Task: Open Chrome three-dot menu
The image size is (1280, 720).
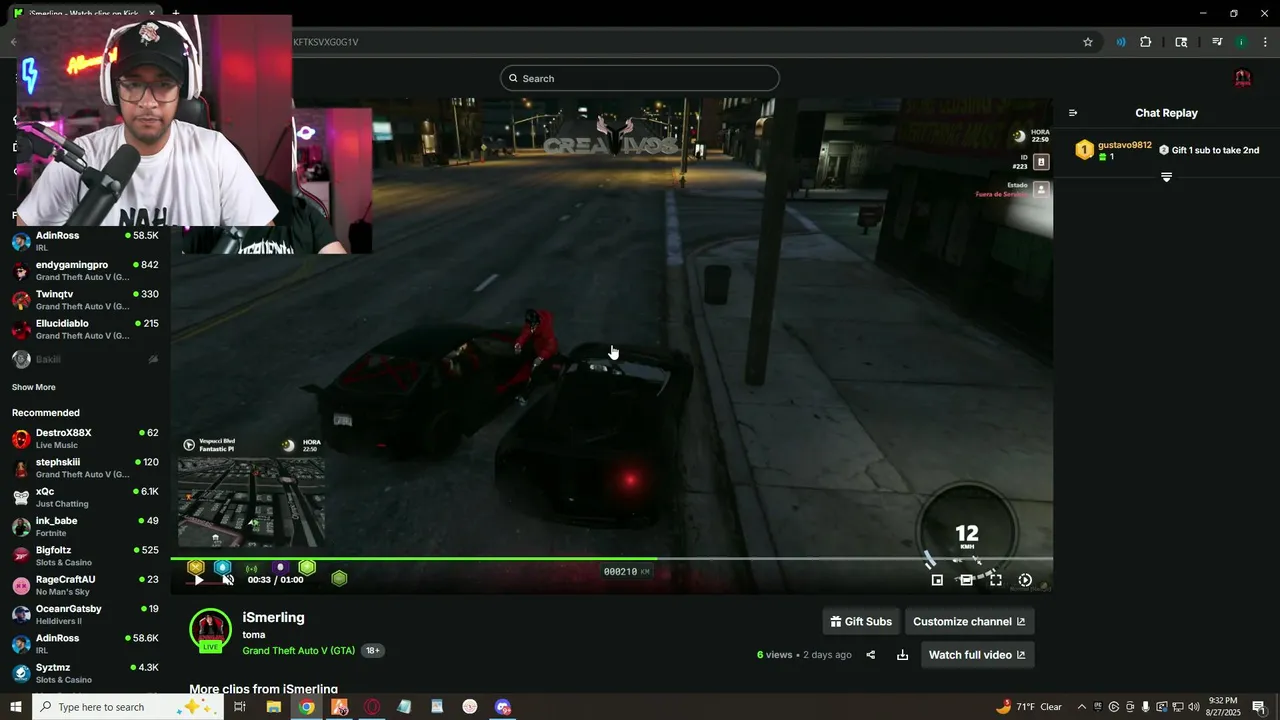Action: pyautogui.click(x=1265, y=42)
